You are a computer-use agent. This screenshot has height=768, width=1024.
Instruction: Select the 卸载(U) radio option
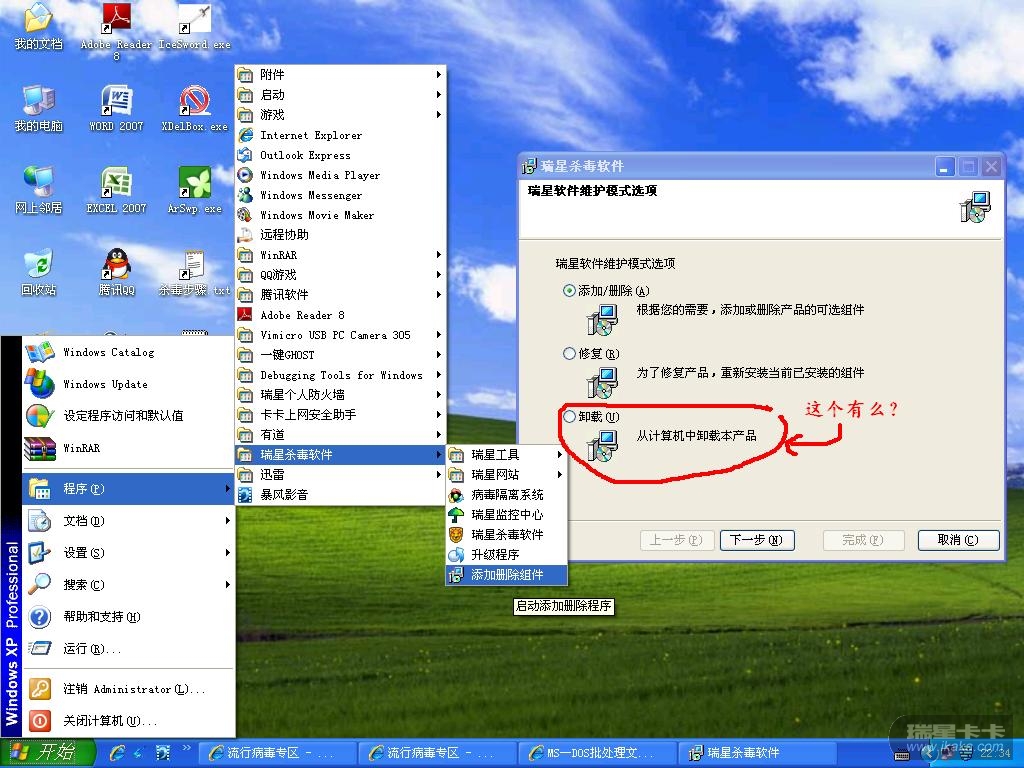tap(569, 416)
